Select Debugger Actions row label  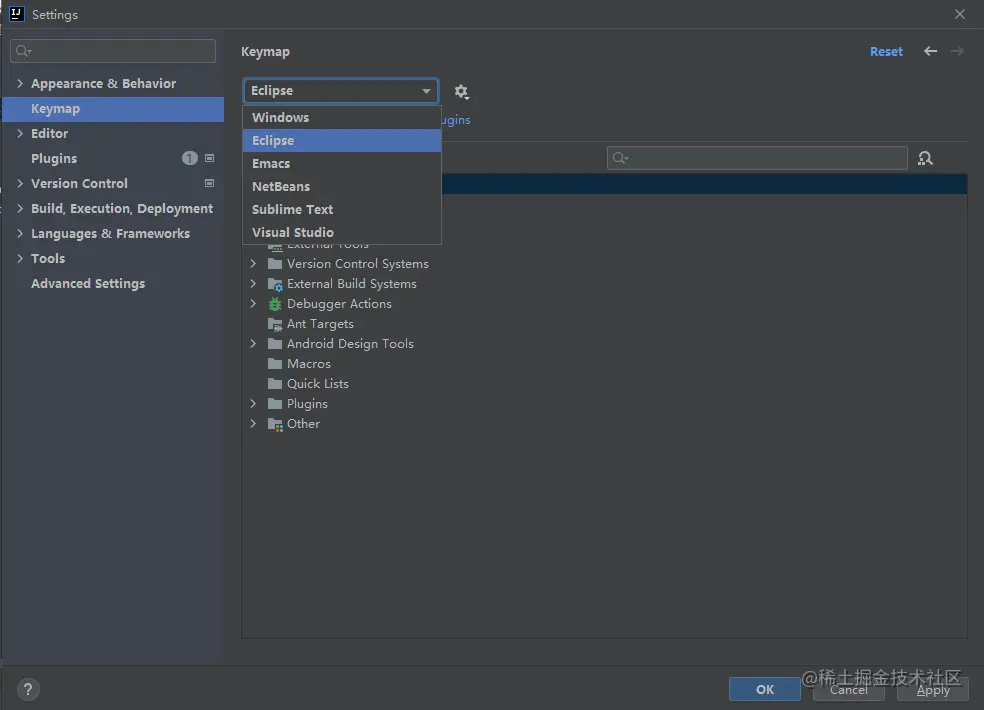339,304
